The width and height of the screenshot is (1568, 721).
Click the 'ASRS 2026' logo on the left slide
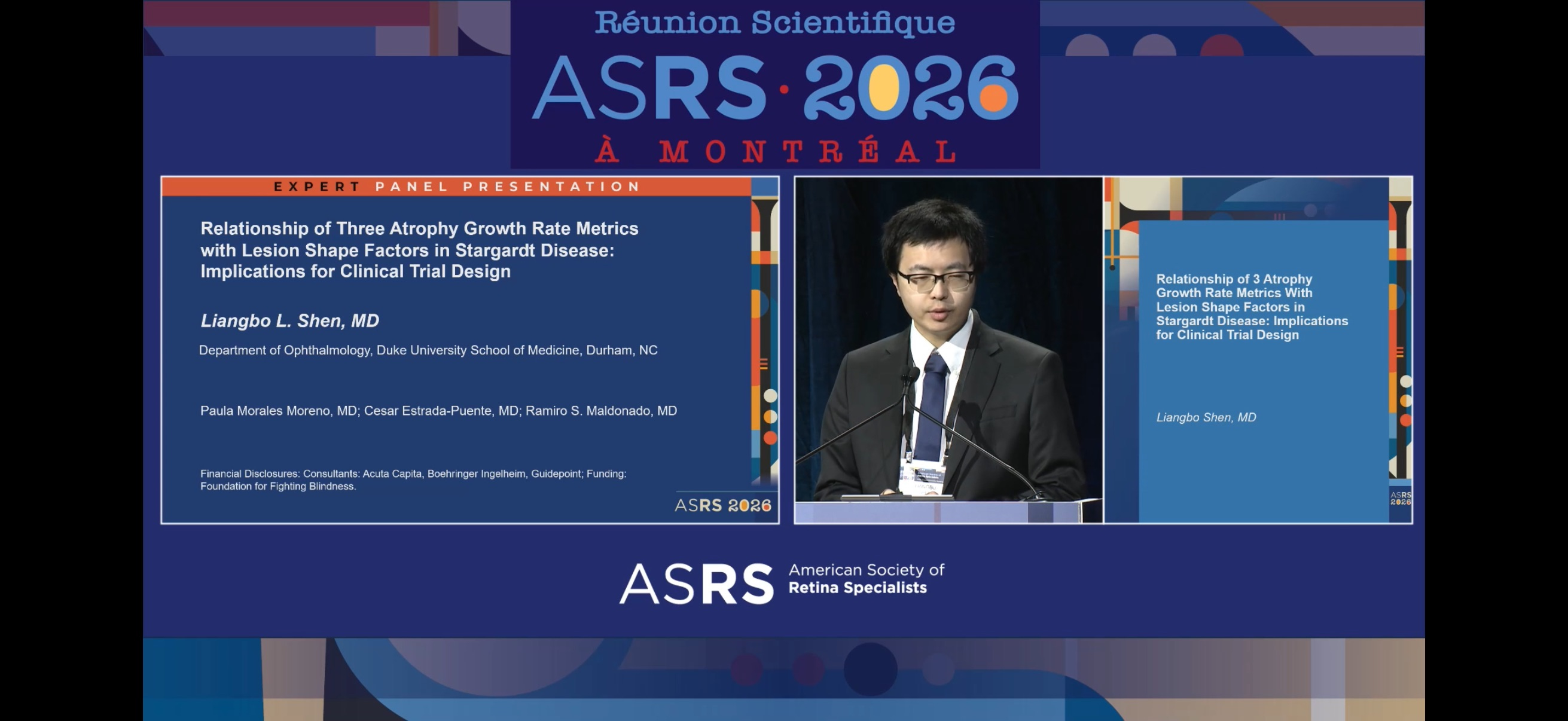(723, 505)
